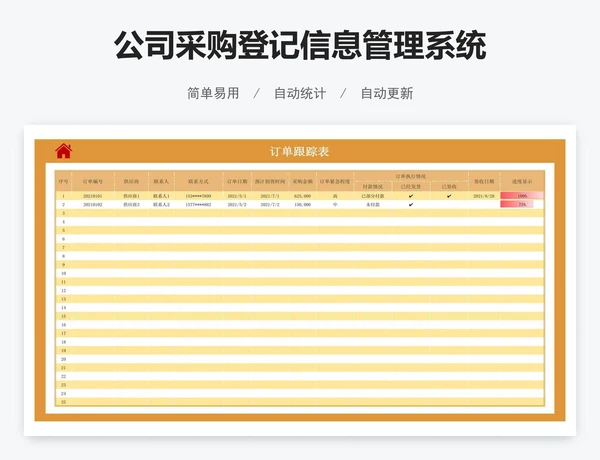Select the 联系人2 cell
Viewport: 600px width, 460px height.
pyautogui.click(x=161, y=204)
